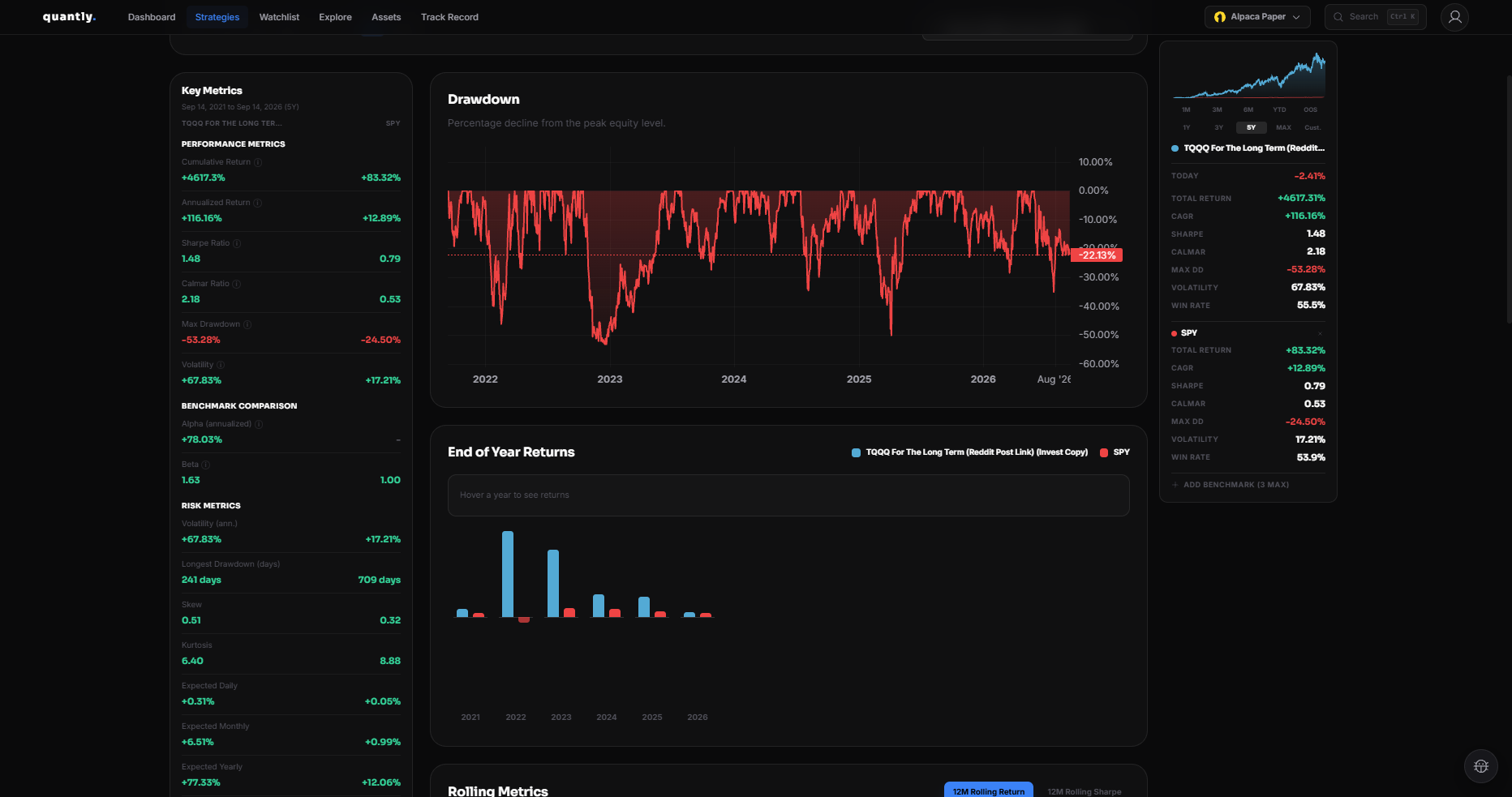
Task: Click the 2022 blue bar in Returns chart
Action: click(x=508, y=574)
